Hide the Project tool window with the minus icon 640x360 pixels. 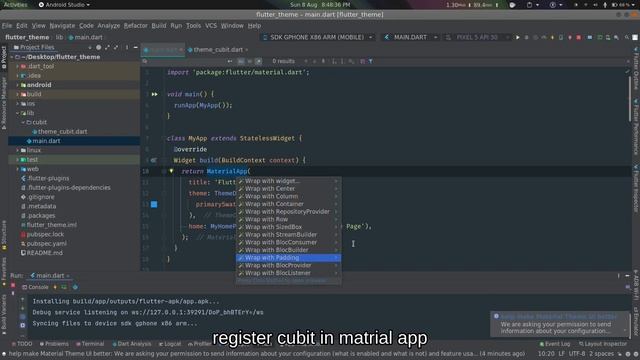(x=136, y=47)
